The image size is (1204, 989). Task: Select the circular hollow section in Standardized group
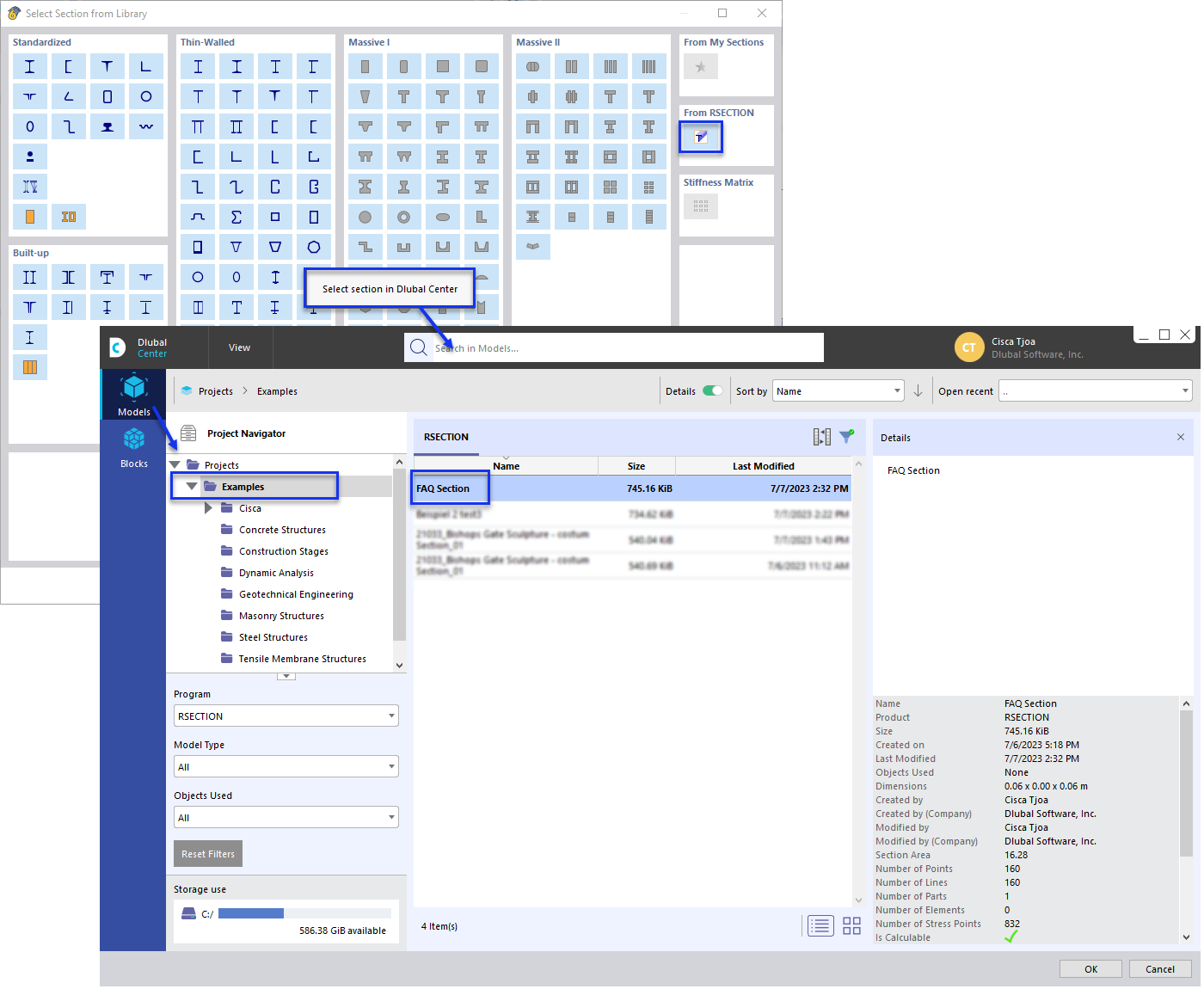click(x=146, y=96)
